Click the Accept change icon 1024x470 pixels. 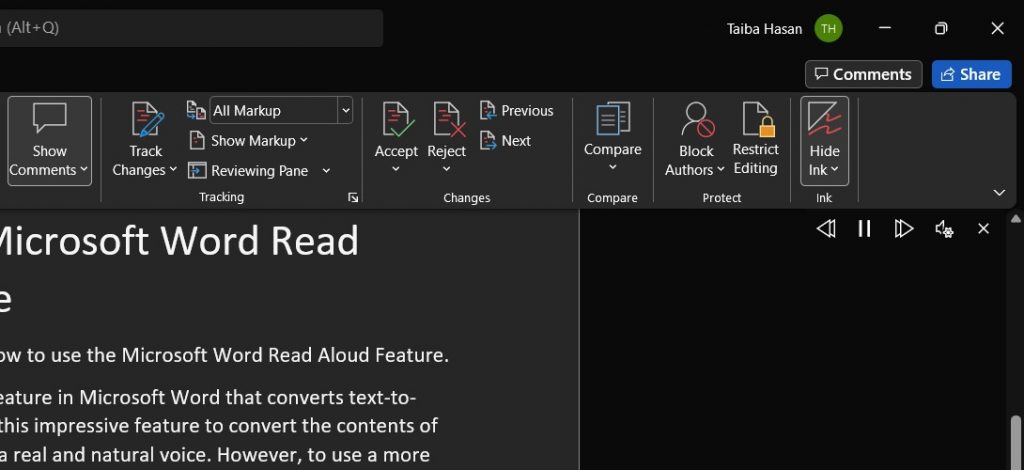pos(396,120)
